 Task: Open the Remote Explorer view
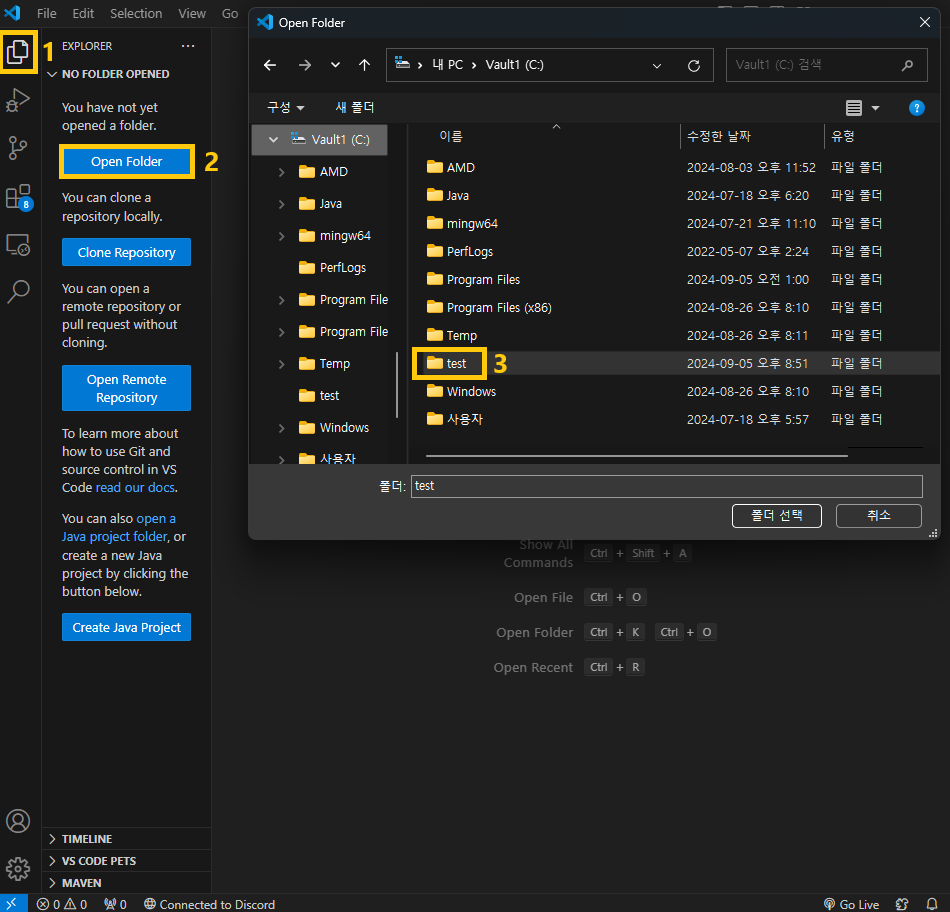18,245
